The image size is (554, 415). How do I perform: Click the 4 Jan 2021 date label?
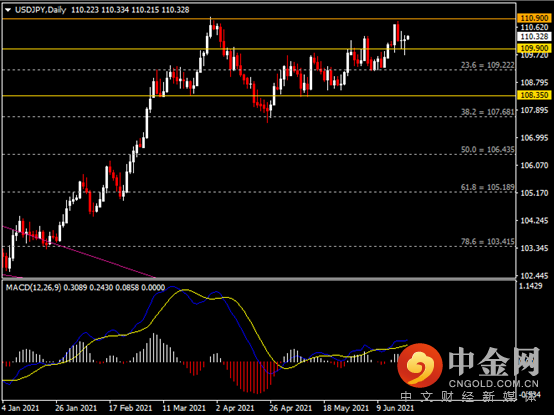(x=21, y=408)
